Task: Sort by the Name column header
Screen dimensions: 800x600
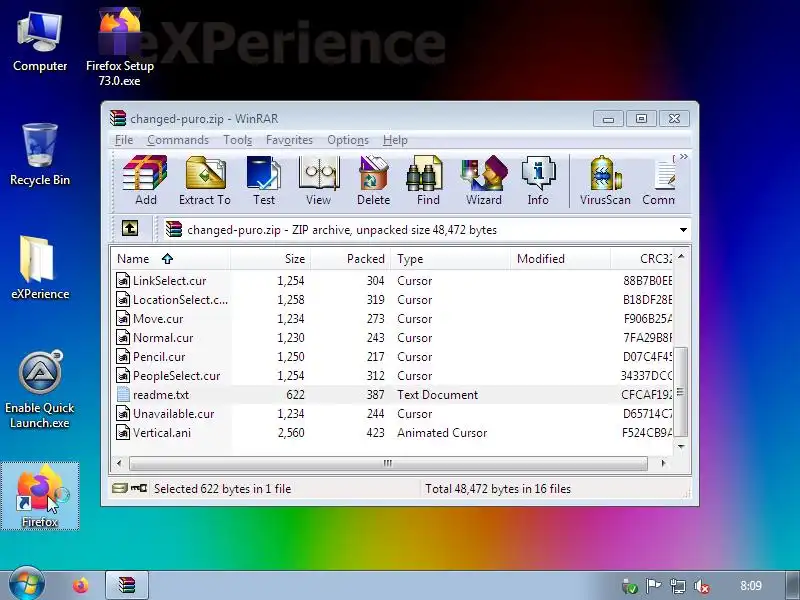Action: click(171, 259)
